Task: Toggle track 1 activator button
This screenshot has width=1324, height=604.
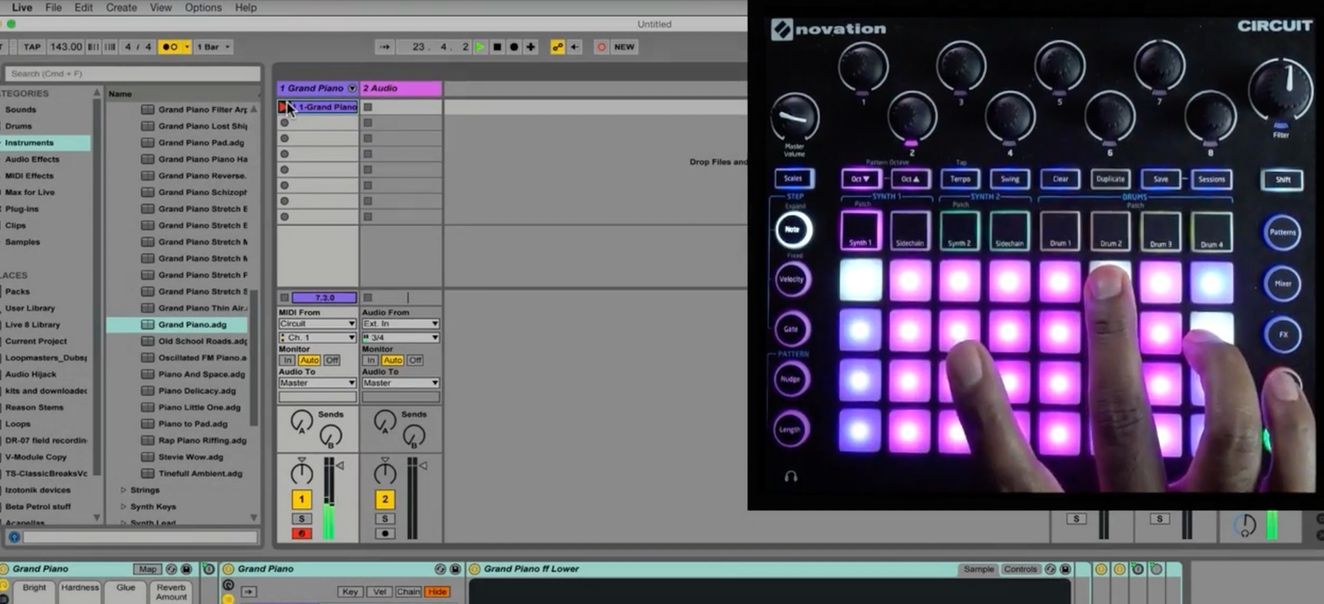Action: pos(301,499)
